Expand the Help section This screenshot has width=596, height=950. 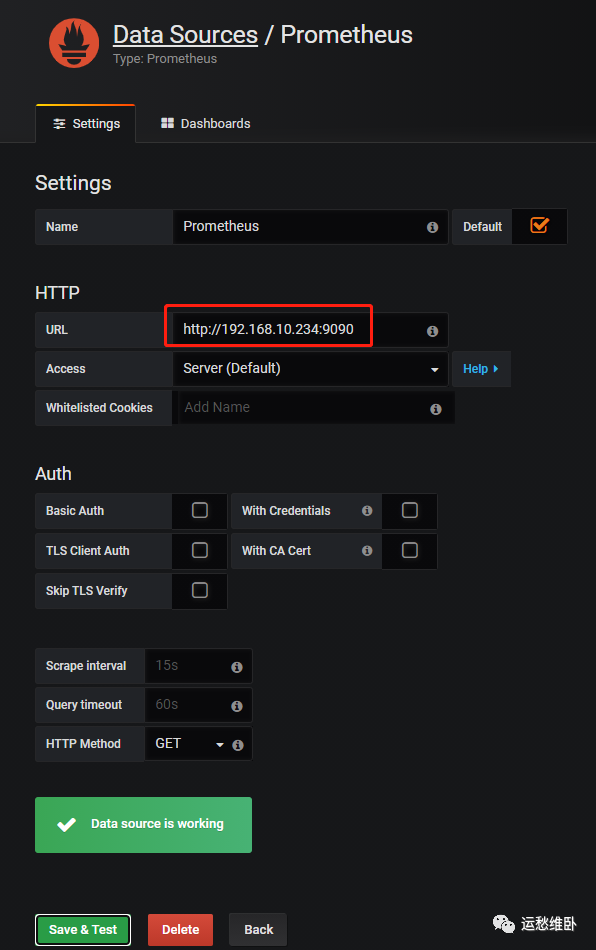[481, 368]
